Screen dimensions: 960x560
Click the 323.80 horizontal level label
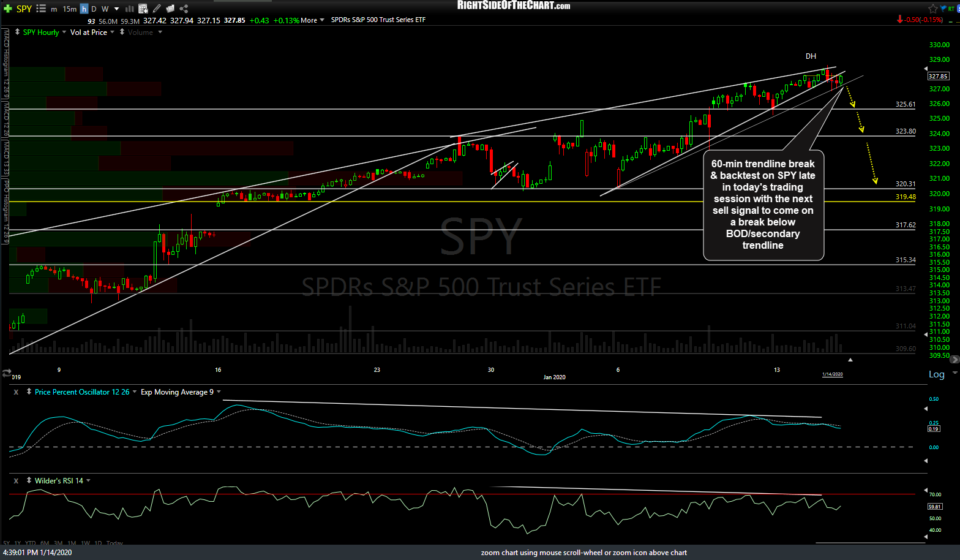(x=906, y=132)
